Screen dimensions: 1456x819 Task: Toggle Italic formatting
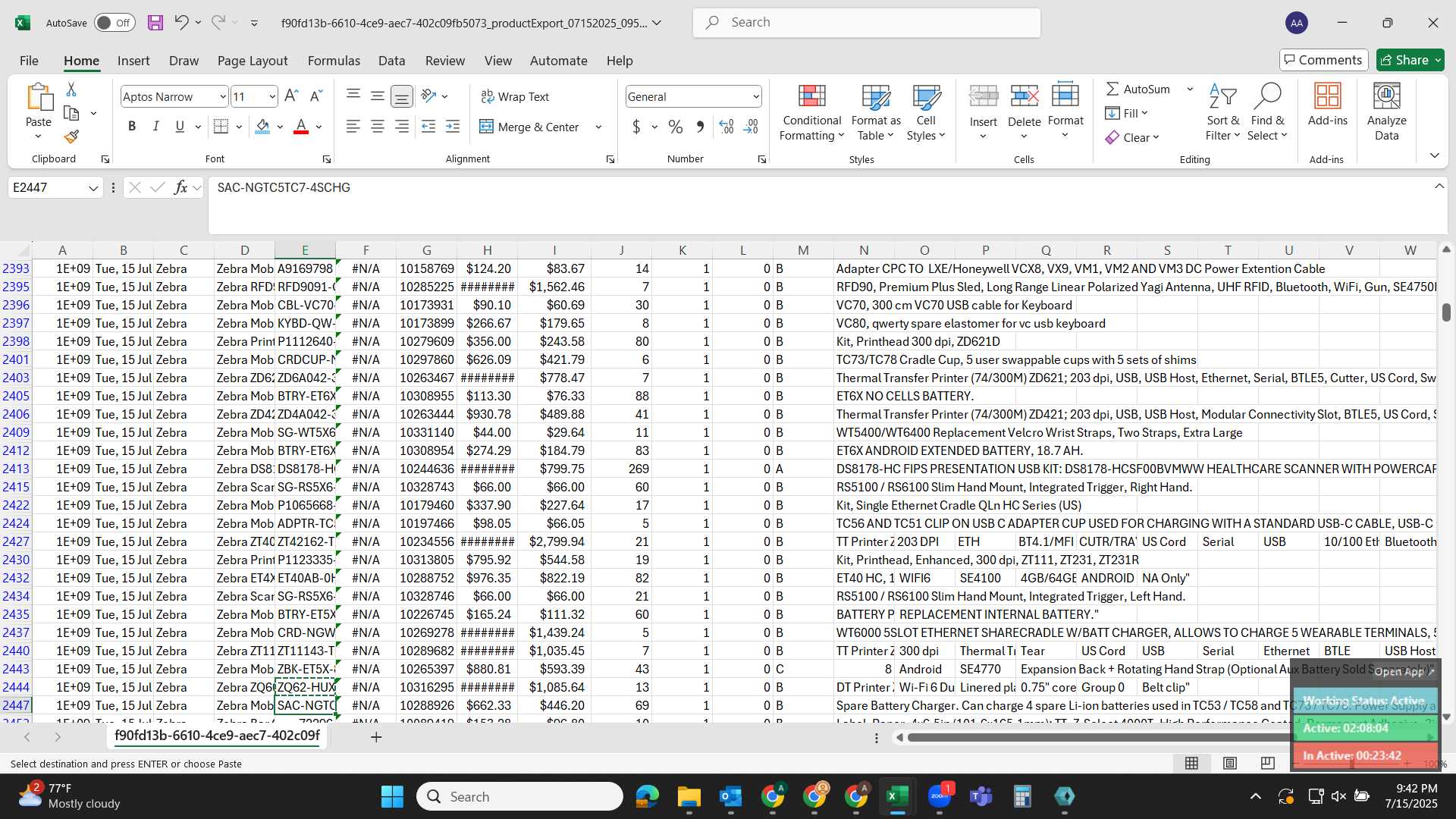[x=156, y=127]
